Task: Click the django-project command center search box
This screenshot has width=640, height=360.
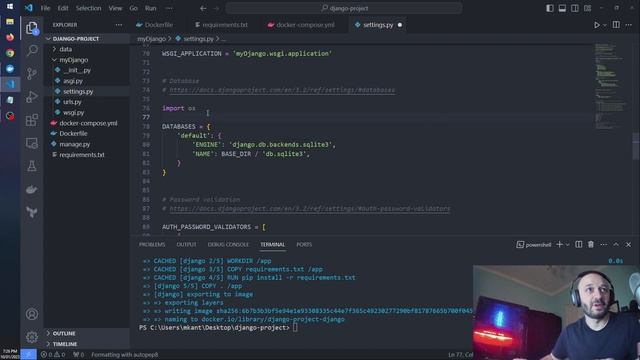Action: tap(344, 8)
